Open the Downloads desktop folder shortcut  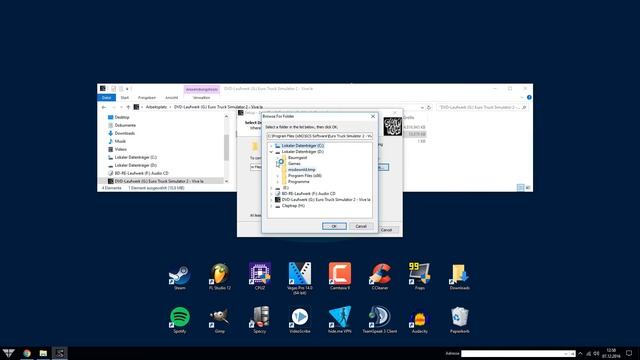pos(460,276)
